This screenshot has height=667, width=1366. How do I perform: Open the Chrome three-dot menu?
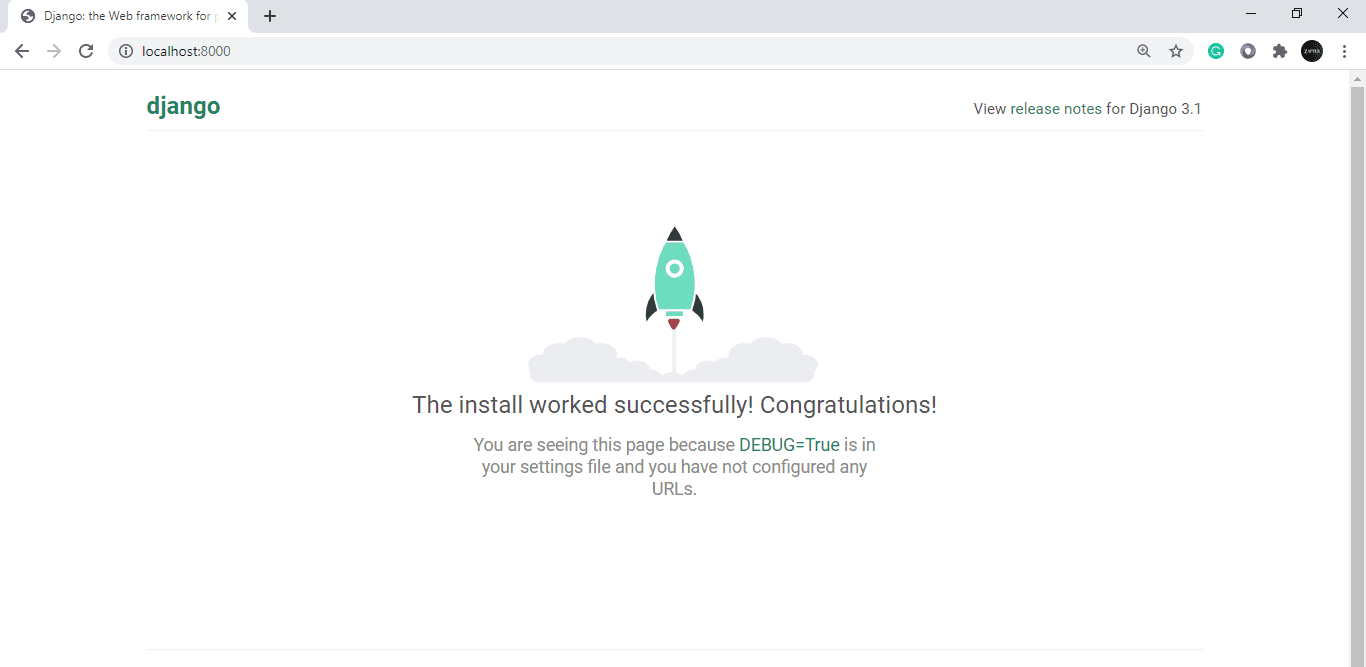pyautogui.click(x=1345, y=50)
